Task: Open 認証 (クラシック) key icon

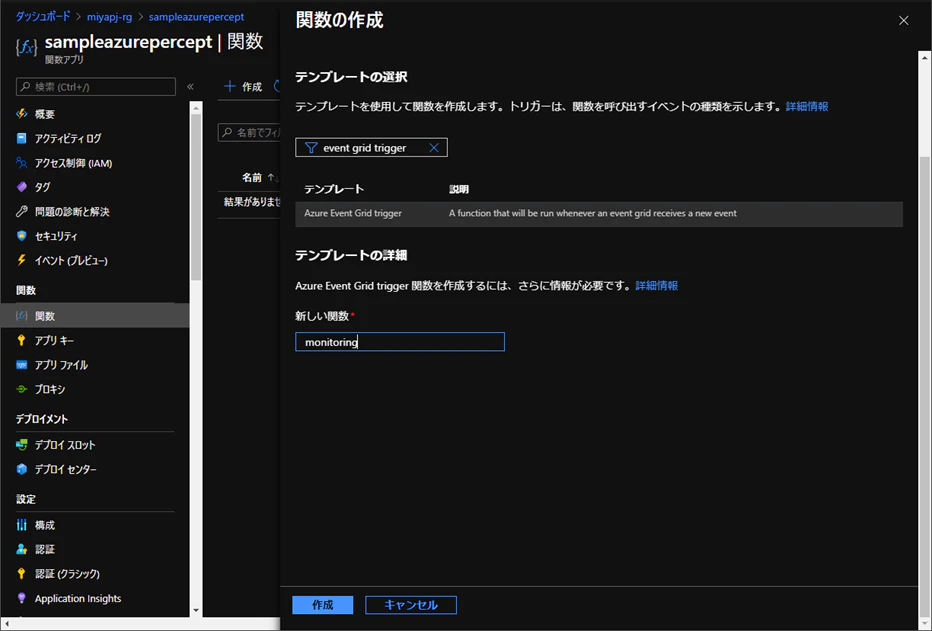Action: coord(21,573)
